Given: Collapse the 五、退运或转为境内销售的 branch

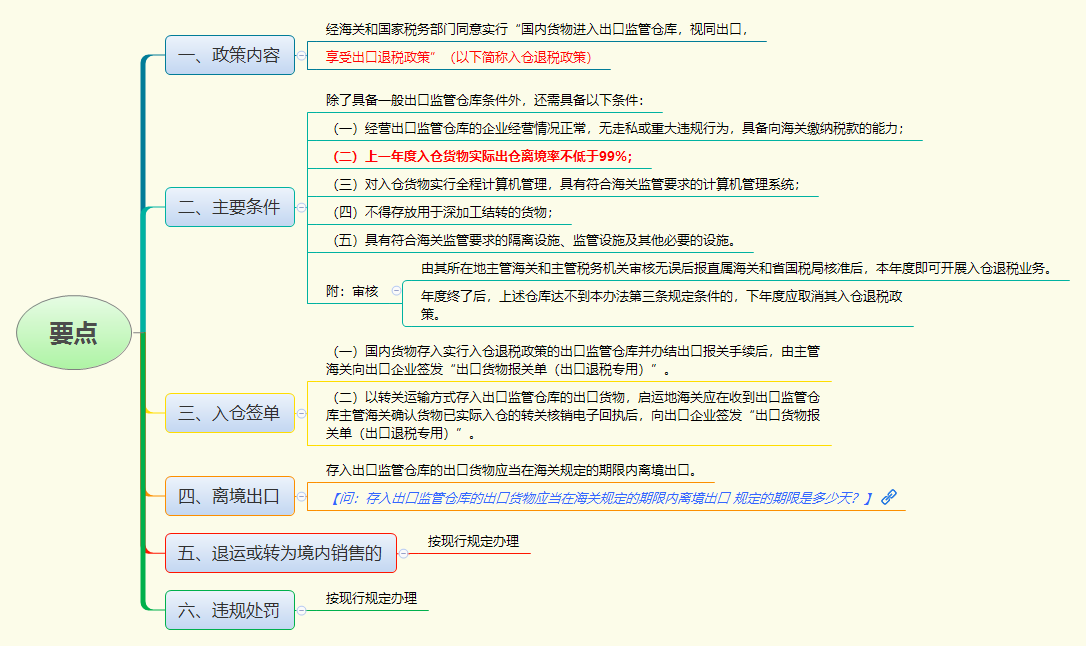Looking at the screenshot, I should [403, 553].
